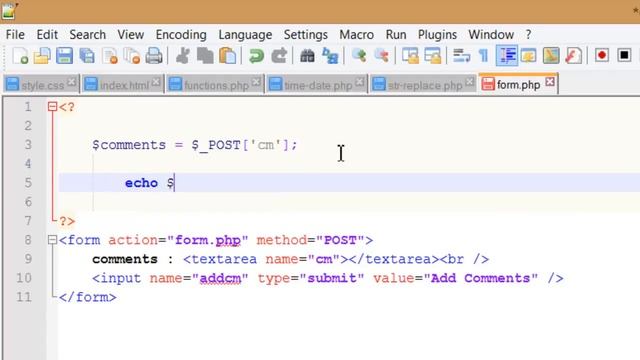
Task: Open the Plugins menu
Action: (437, 35)
